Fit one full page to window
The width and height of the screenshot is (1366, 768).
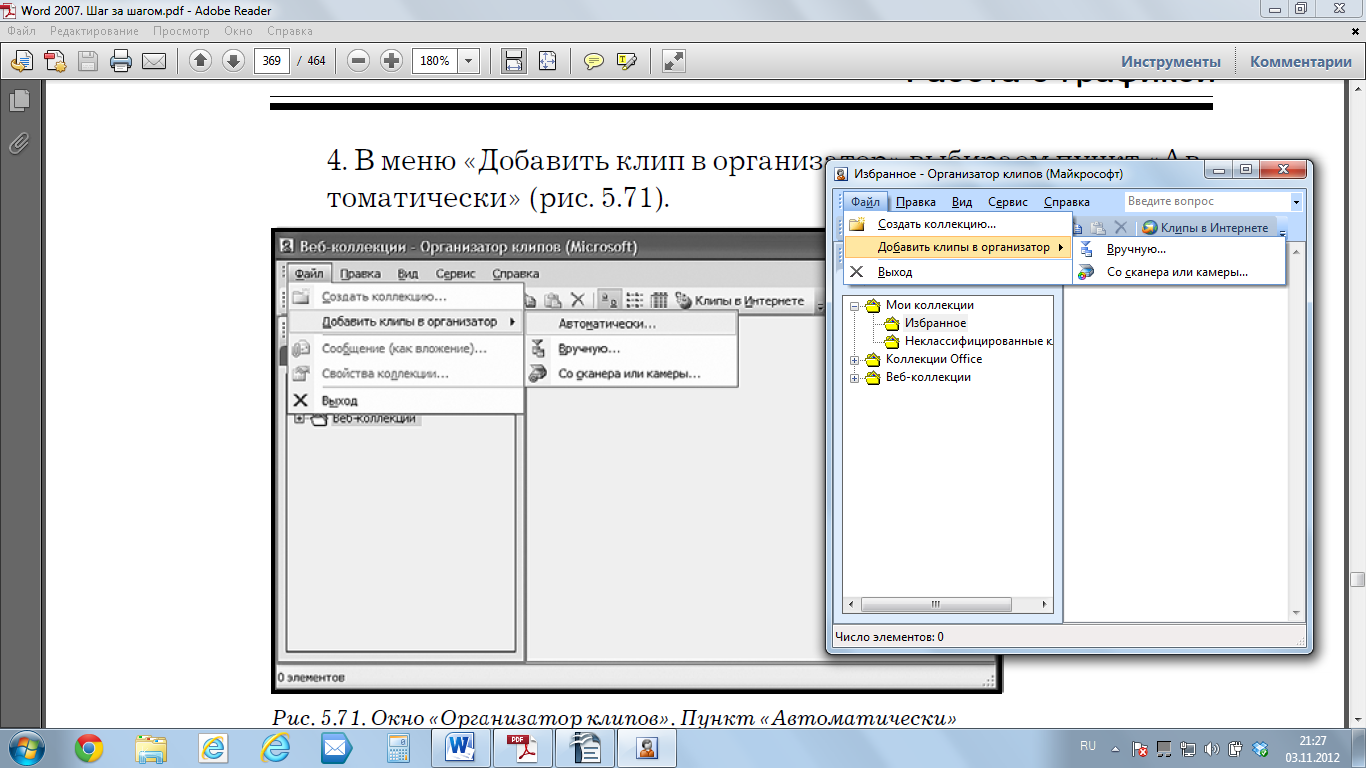547,61
